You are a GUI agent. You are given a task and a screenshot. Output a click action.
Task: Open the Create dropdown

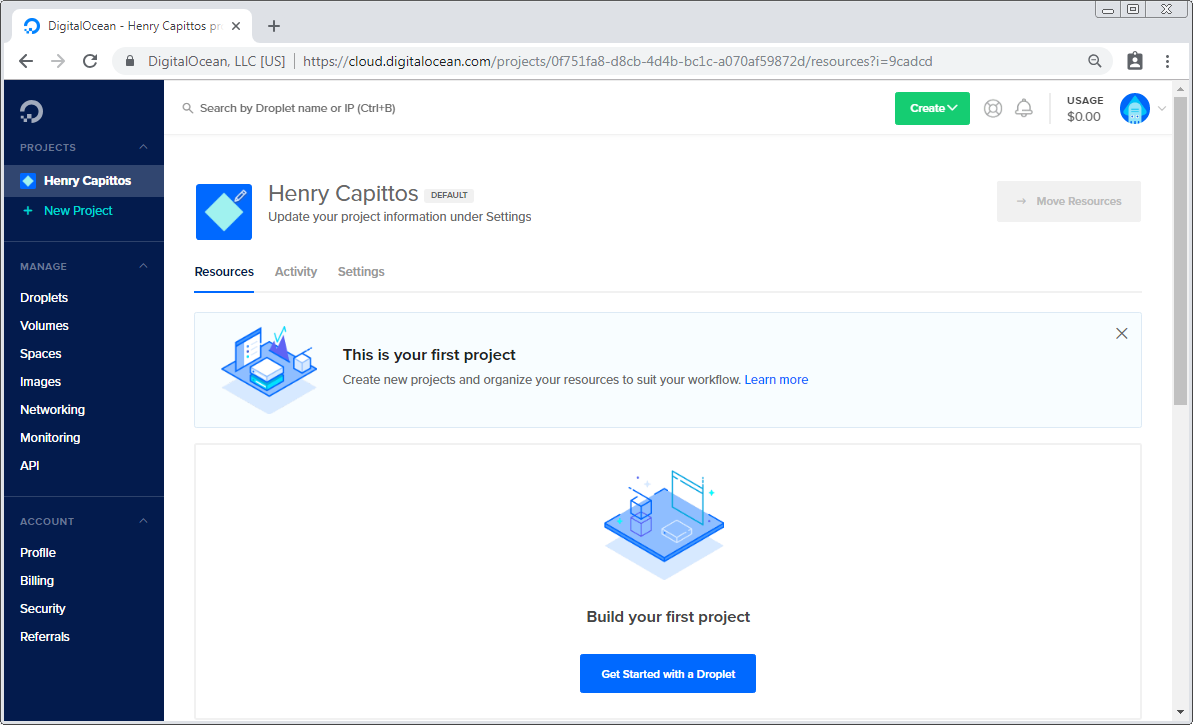tap(932, 108)
